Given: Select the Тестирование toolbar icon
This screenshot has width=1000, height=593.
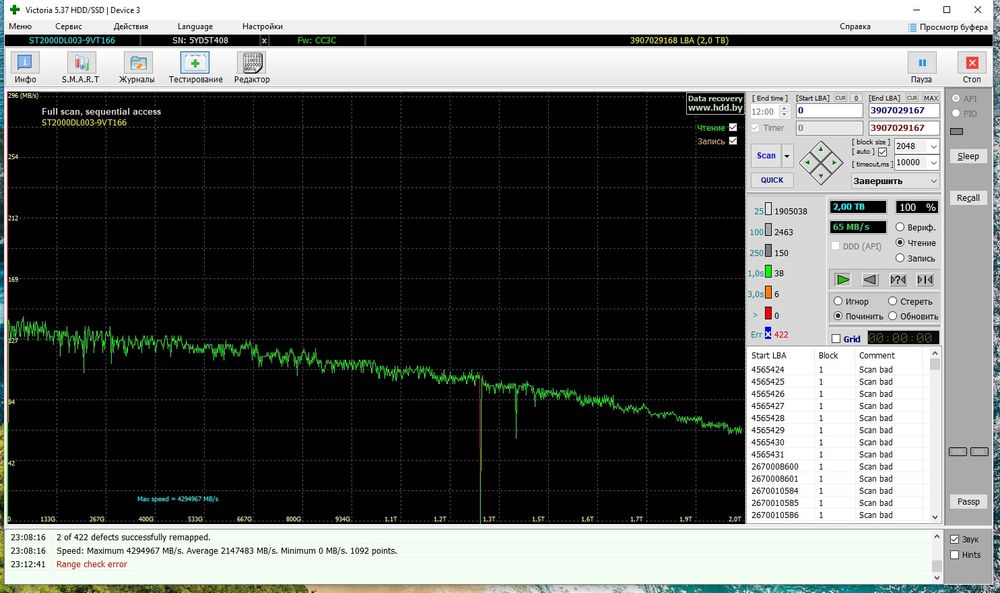Looking at the screenshot, I should 195,67.
